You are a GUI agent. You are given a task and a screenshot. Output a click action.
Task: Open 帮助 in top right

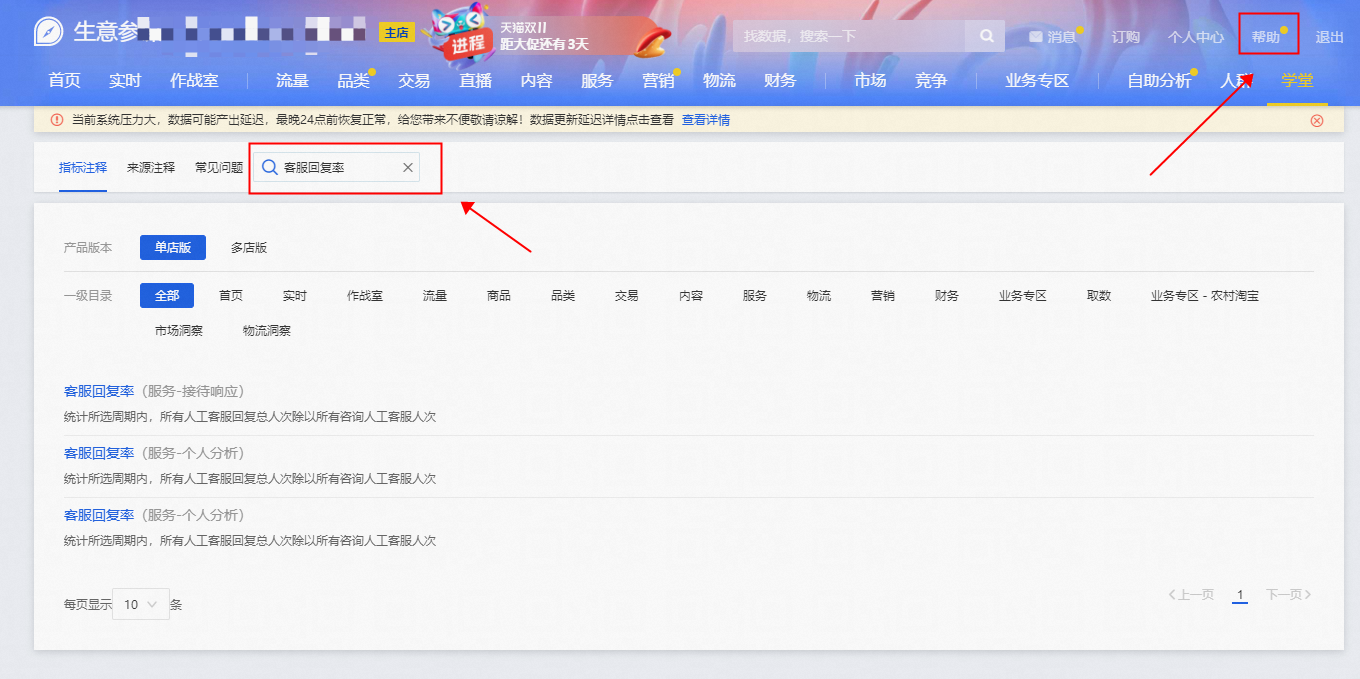[1266, 37]
